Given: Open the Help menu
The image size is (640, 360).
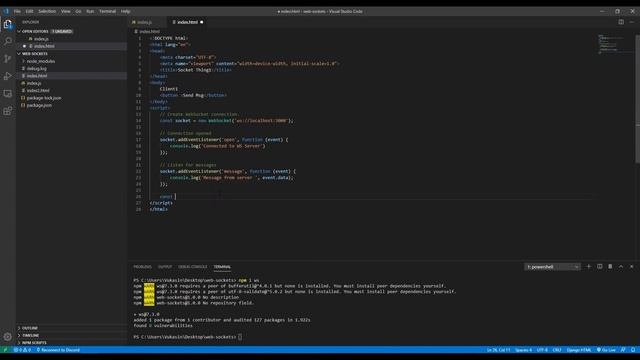Looking at the screenshot, I should [x=125, y=11].
